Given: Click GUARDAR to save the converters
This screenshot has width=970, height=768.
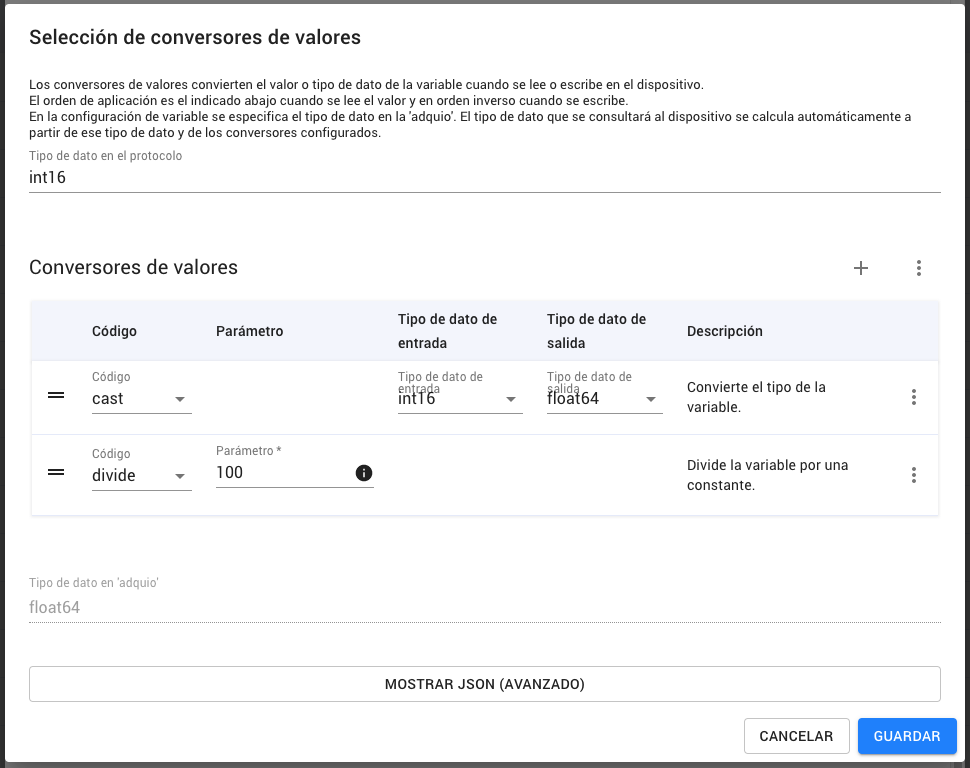Looking at the screenshot, I should click(906, 735).
